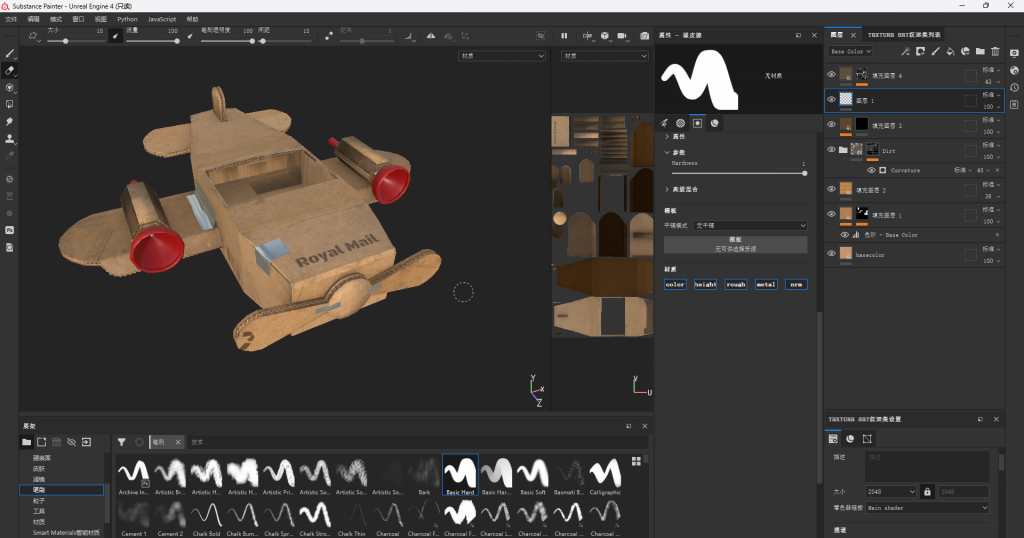Hide the basecolor layer
The width and height of the screenshot is (1024, 538).
pos(831,254)
